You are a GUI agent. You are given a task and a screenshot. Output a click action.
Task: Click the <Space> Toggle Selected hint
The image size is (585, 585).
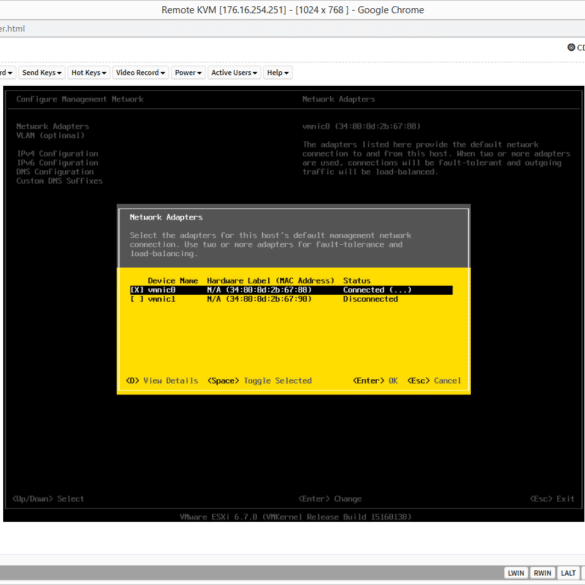260,381
